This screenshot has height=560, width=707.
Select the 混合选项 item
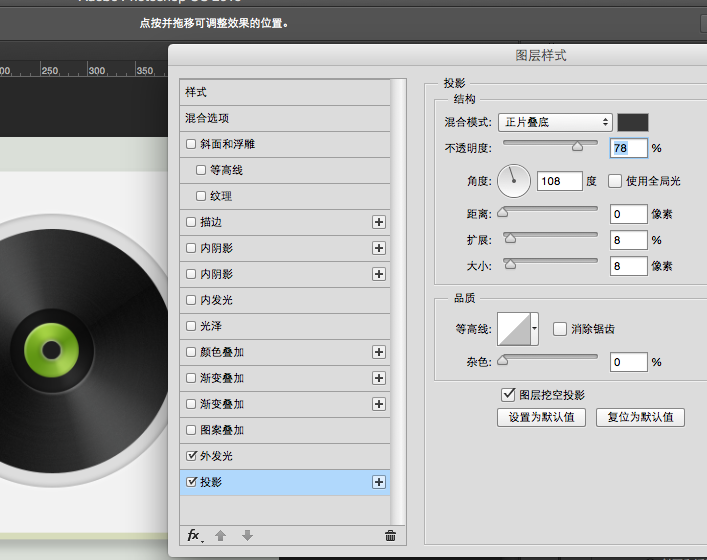click(285, 118)
